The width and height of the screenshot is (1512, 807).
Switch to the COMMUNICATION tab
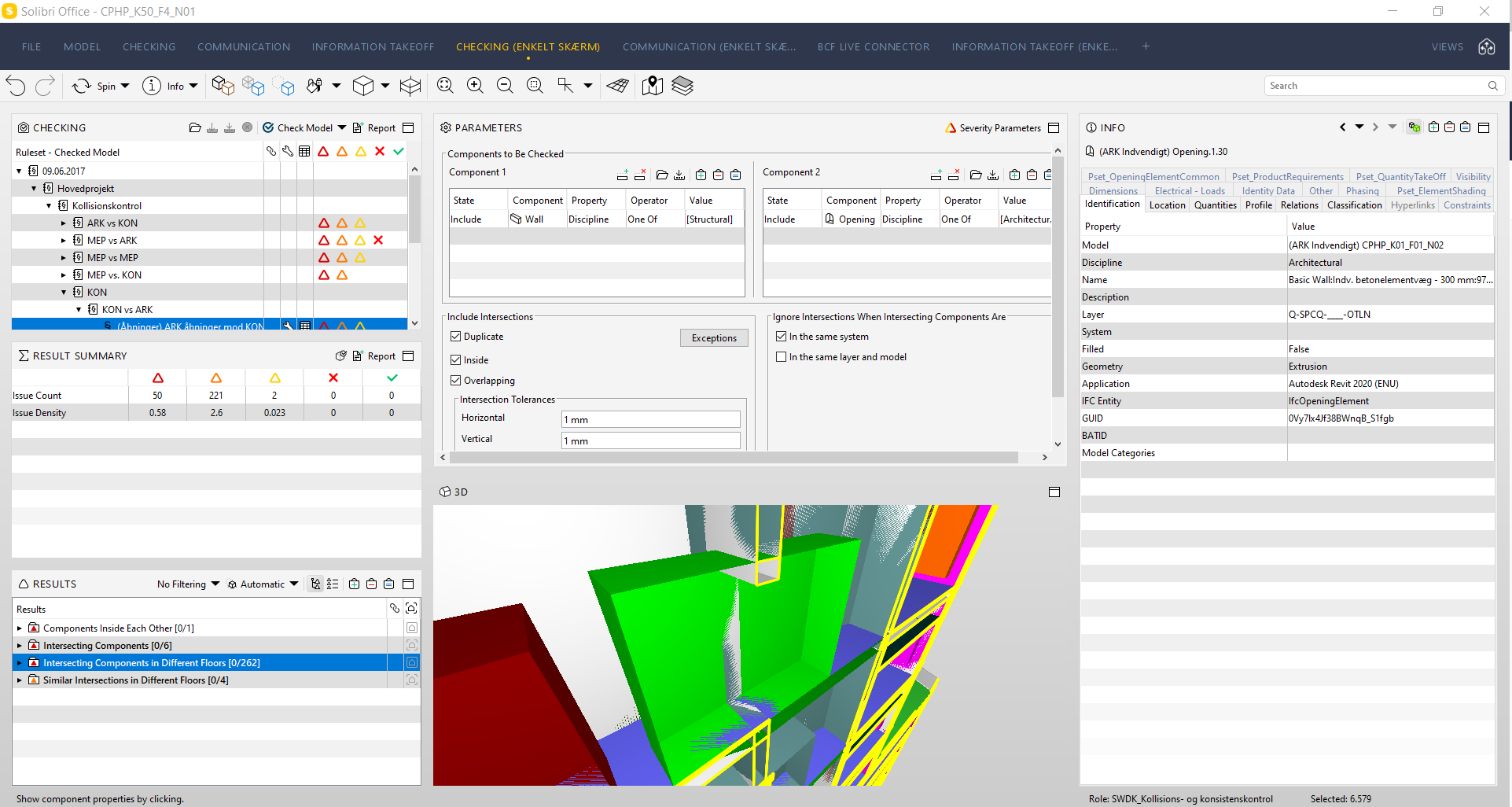[x=244, y=46]
